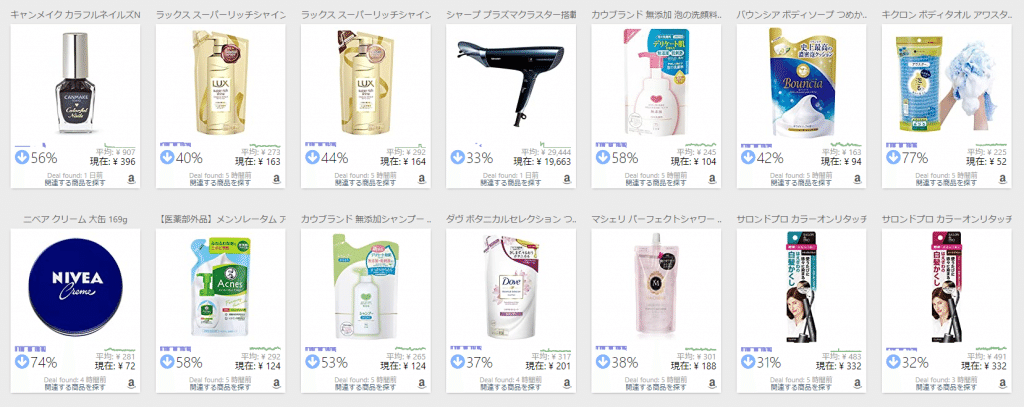Click the blue down-arrow icon beside 74%

point(22,362)
